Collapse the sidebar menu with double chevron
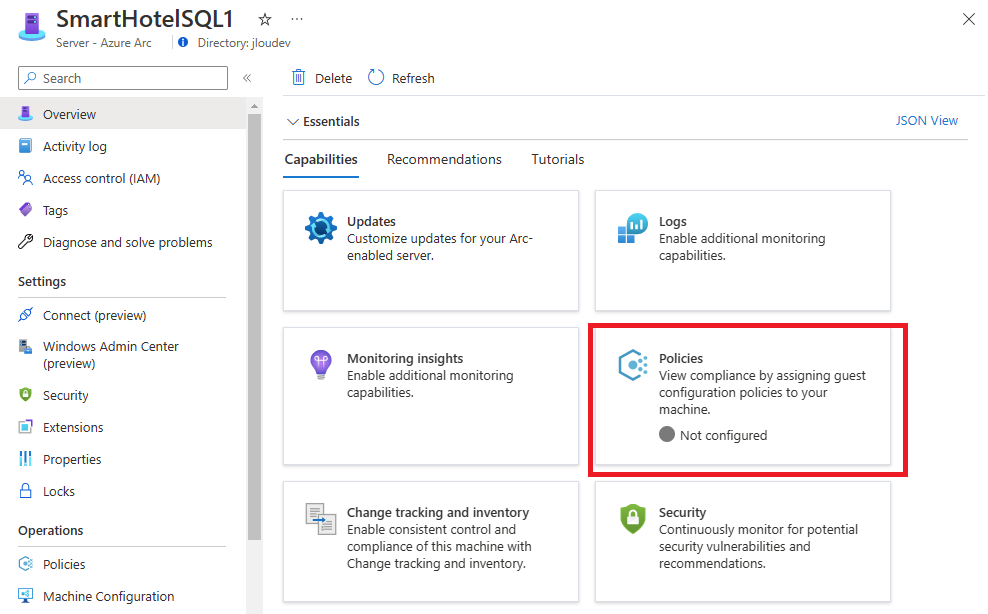The image size is (988, 614). pyautogui.click(x=247, y=78)
